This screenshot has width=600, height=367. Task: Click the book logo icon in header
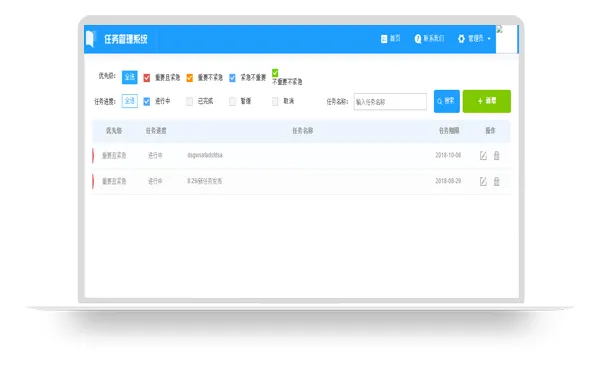(90, 39)
